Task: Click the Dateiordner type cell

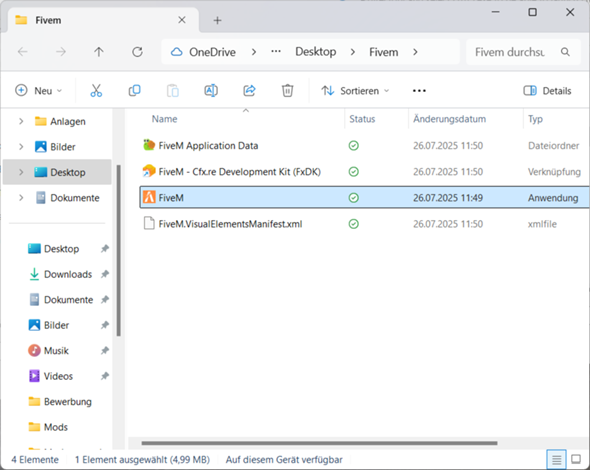Action: point(553,146)
